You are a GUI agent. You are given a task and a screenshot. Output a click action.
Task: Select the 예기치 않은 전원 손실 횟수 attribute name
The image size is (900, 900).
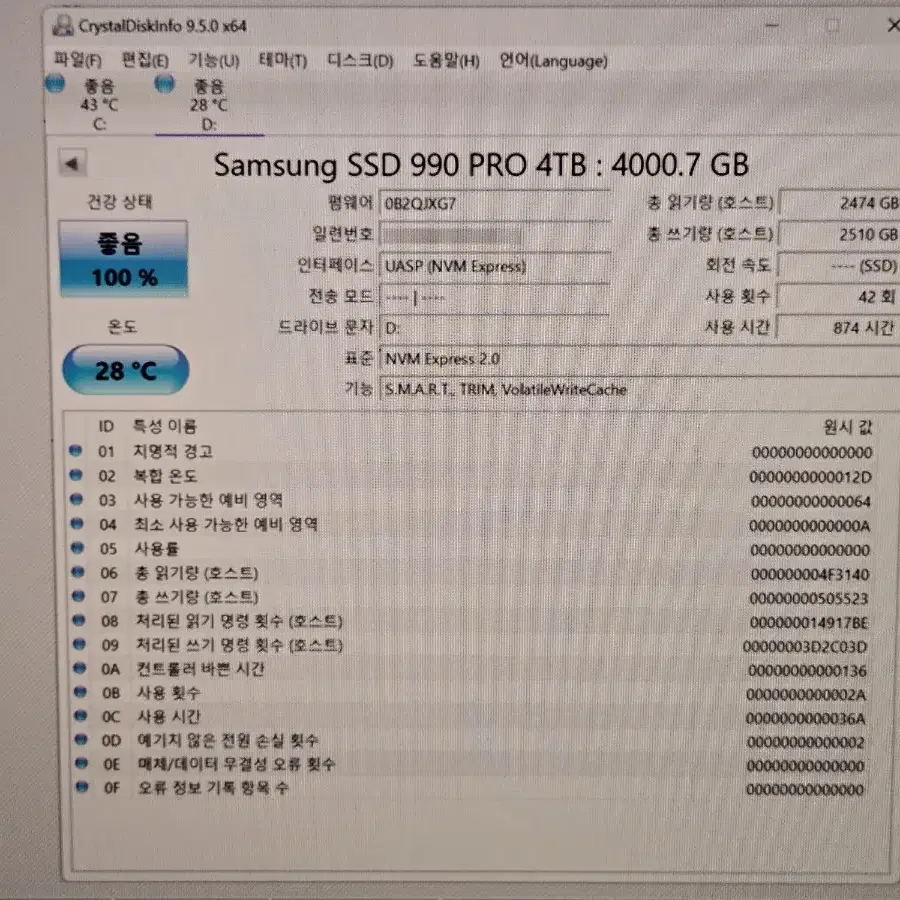coord(227,740)
